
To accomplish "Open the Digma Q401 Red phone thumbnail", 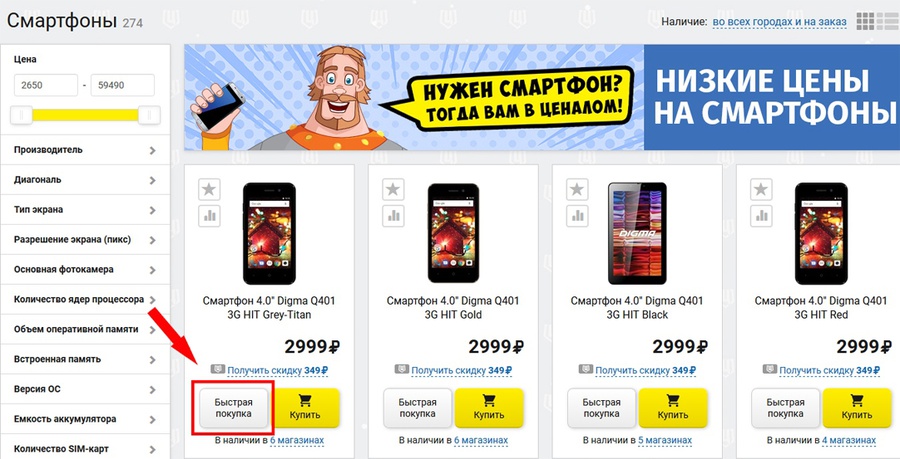I will (821, 234).
